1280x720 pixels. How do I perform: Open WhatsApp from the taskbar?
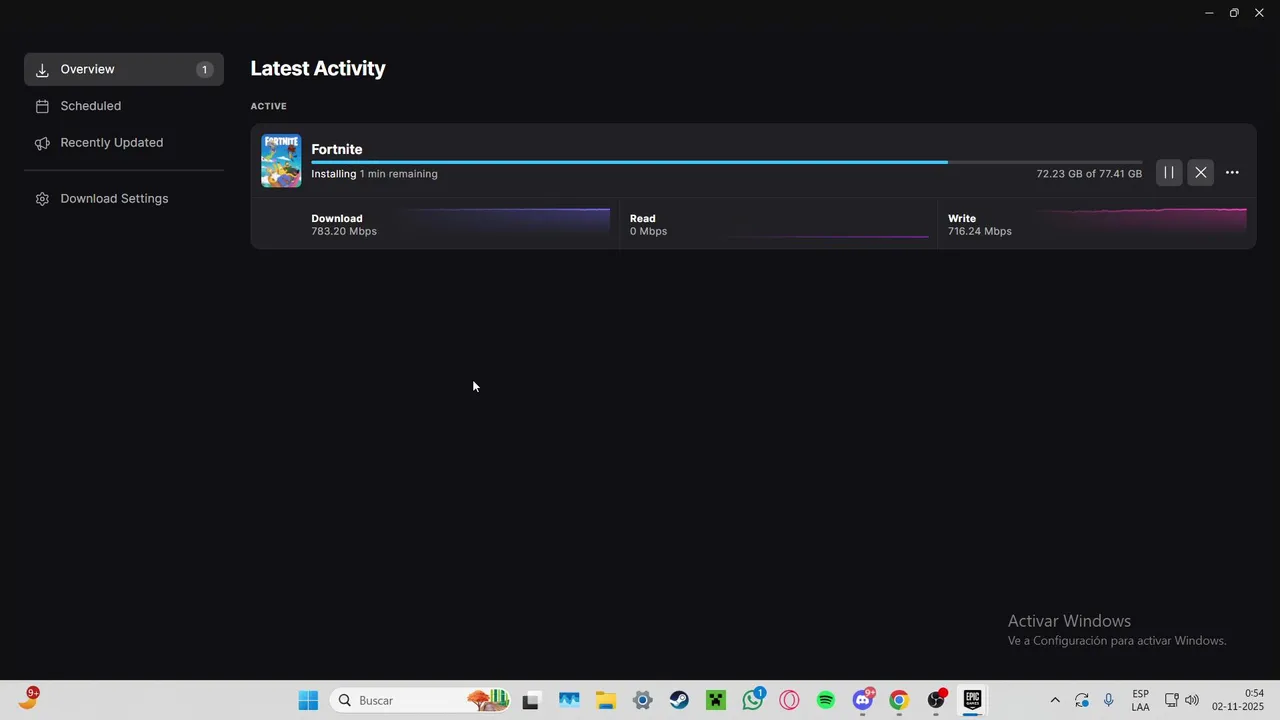coord(753,700)
